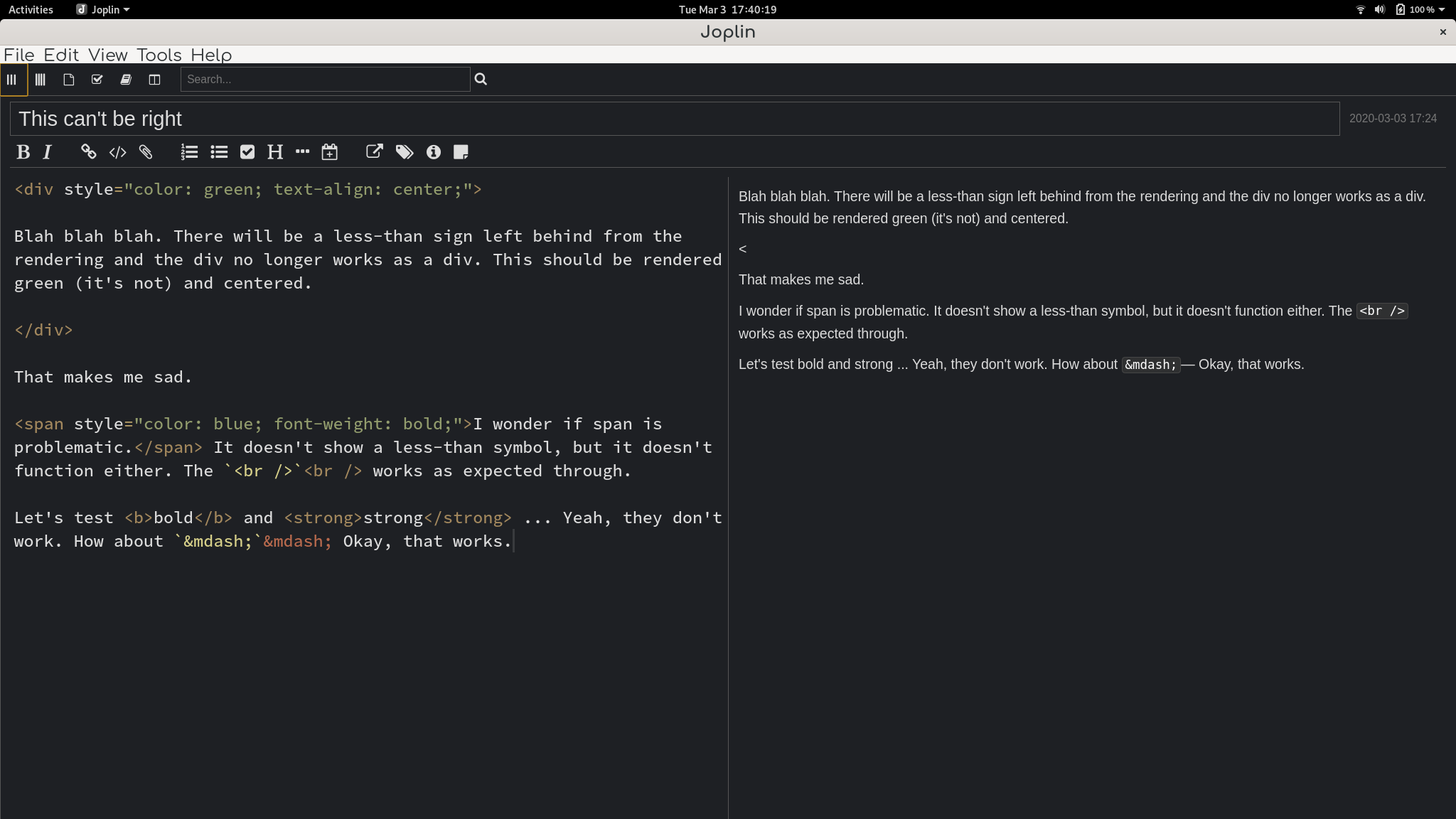Open the clock and calendar panel
The image size is (1456, 819).
(x=727, y=9)
